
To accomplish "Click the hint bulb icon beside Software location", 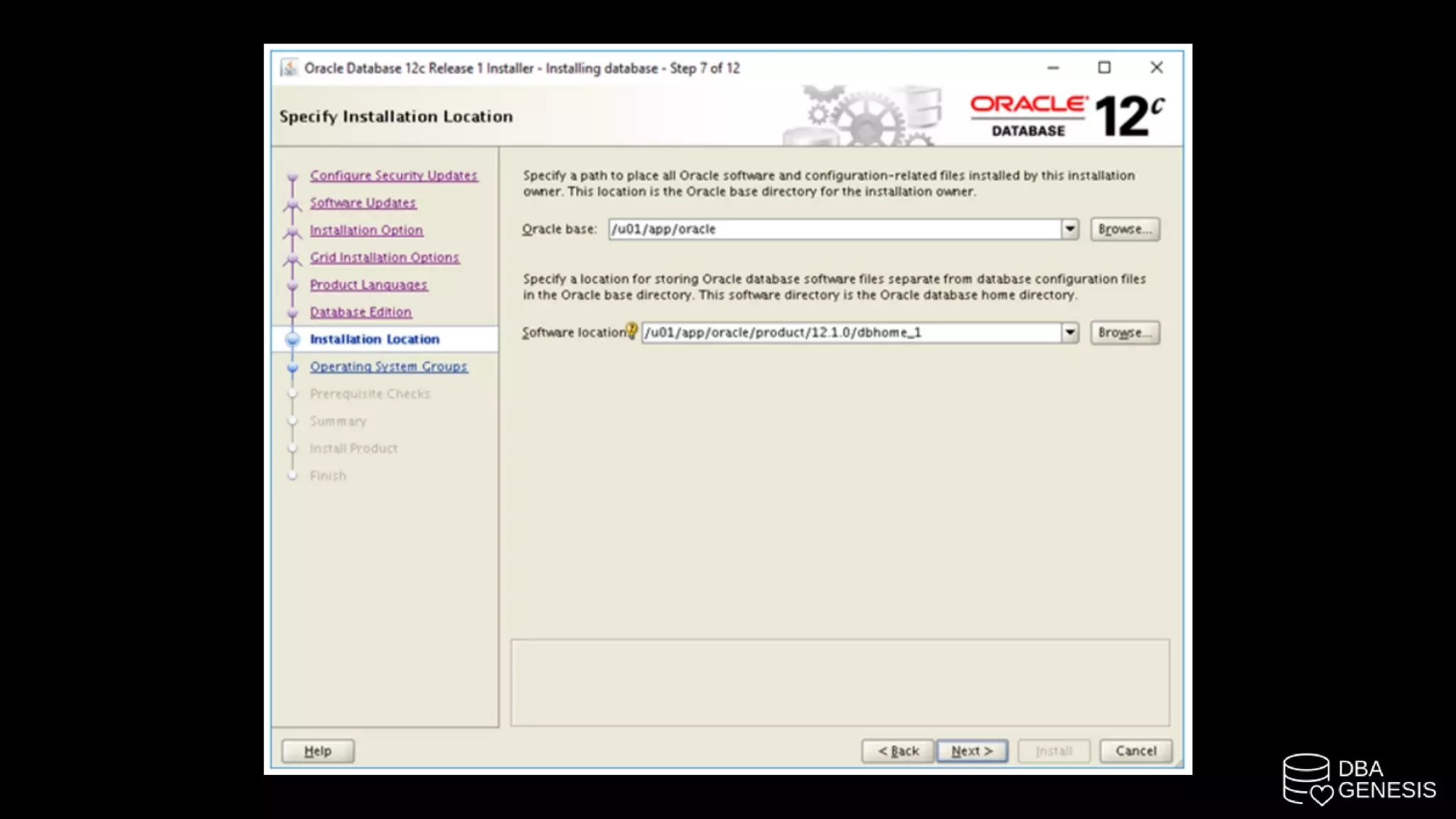I will point(631,331).
